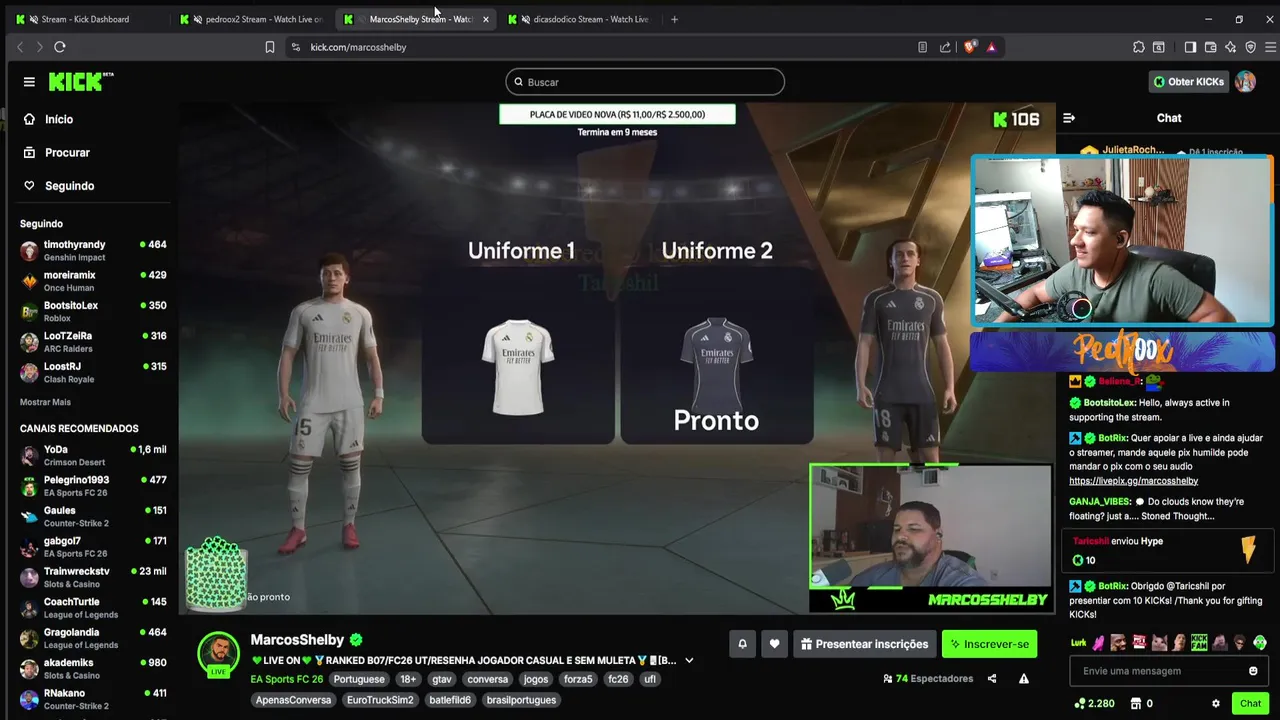Expand the stream title chevron
This screenshot has height=720, width=1280.
pos(689,661)
